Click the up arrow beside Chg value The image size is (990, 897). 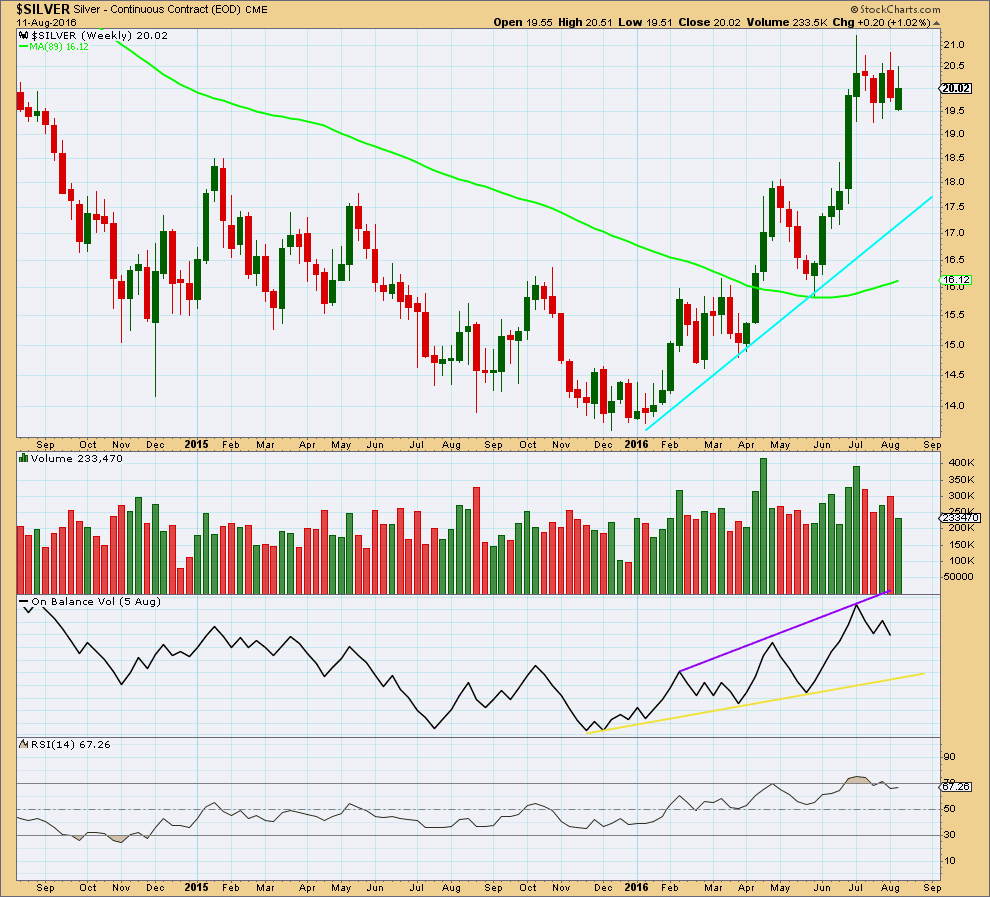[936, 23]
